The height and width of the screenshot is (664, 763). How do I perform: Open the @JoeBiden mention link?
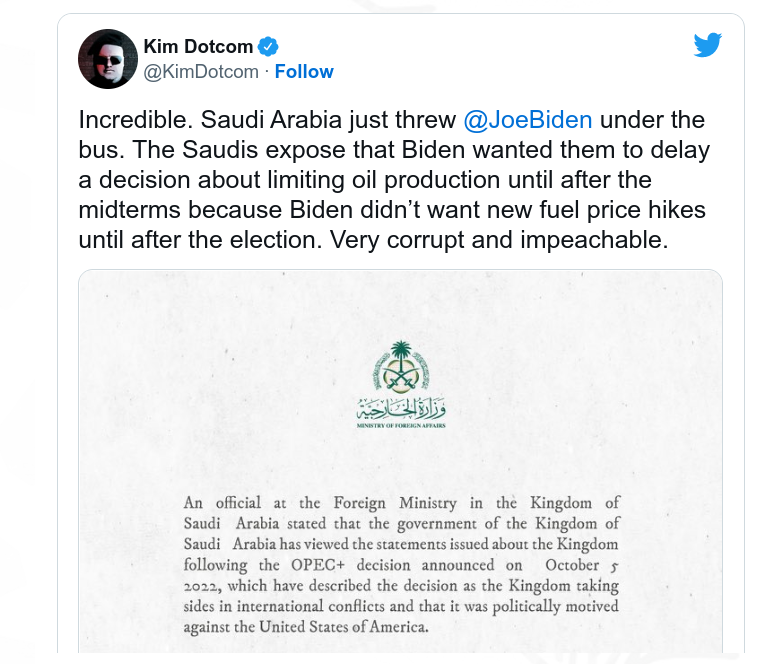click(528, 120)
